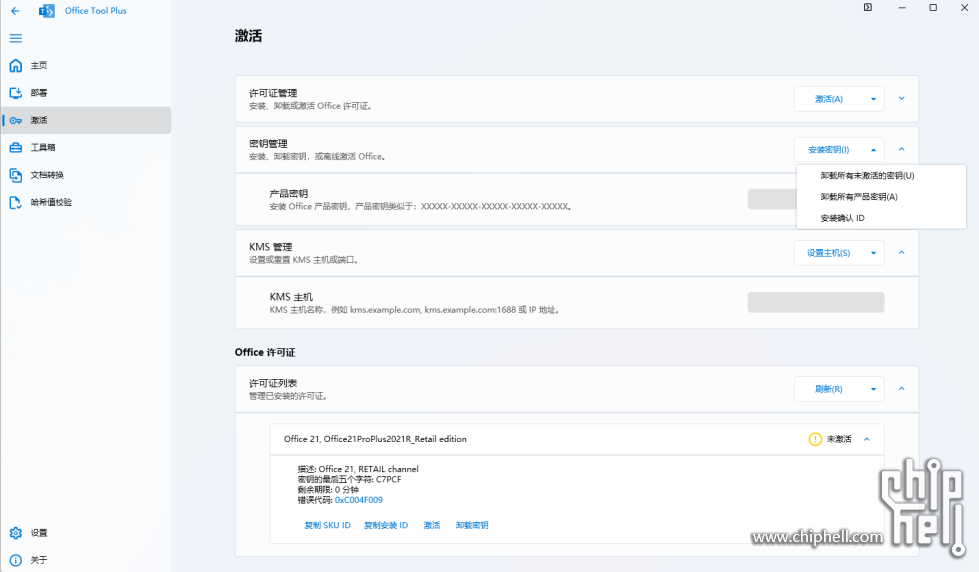Click the 产品密钥 input field

point(772,199)
